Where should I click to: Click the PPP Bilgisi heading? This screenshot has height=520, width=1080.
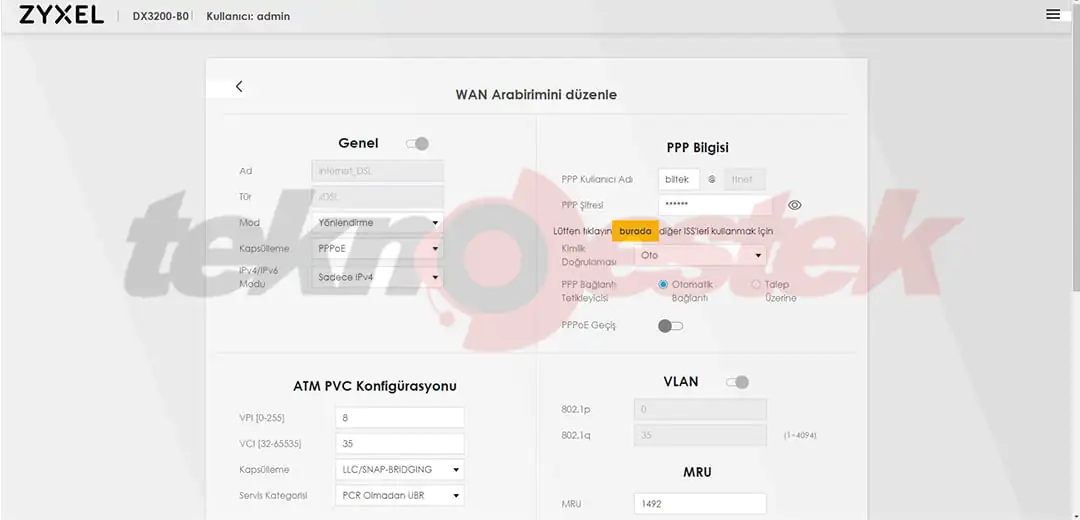698,147
